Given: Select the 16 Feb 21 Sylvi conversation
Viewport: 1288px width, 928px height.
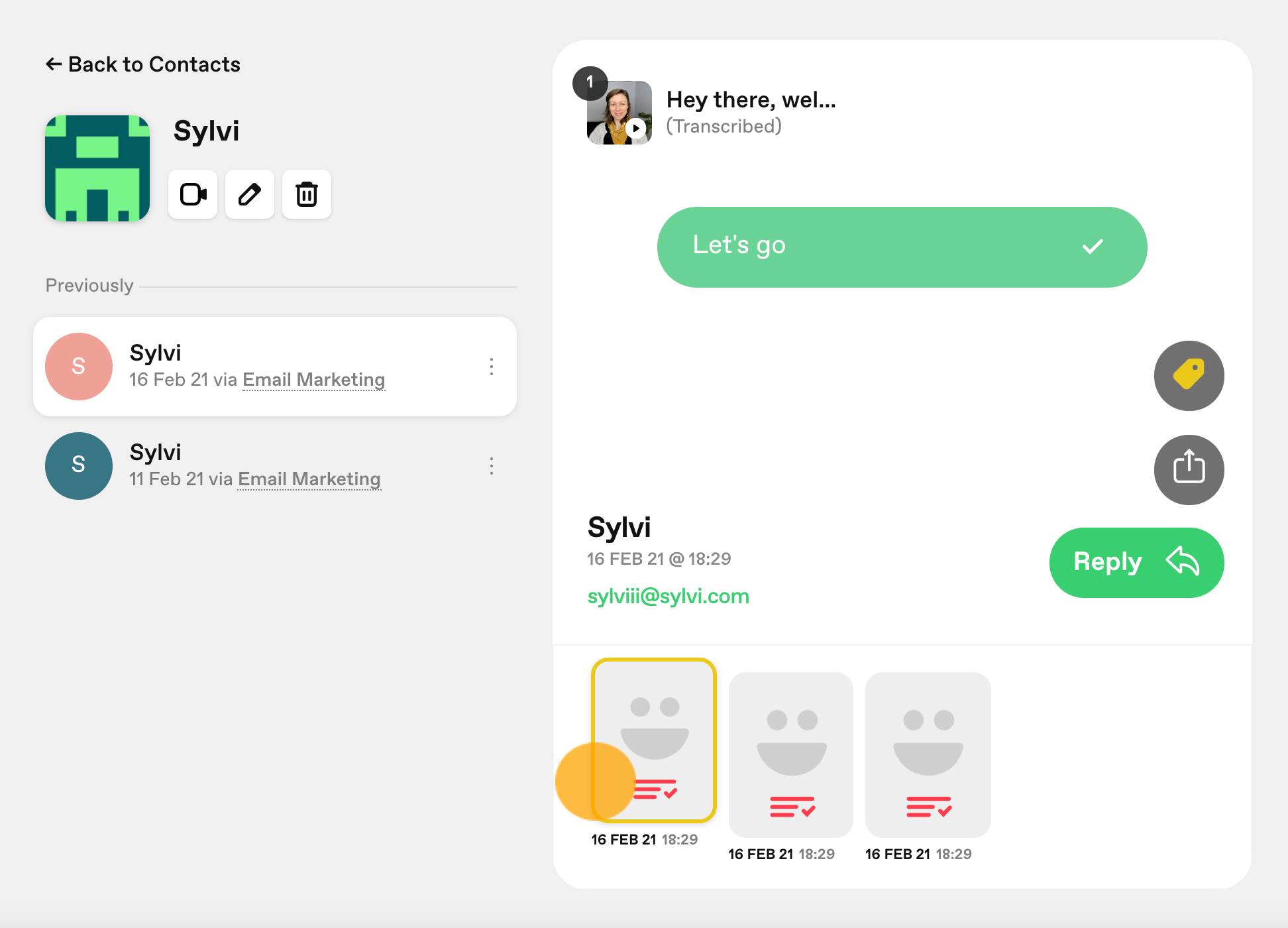Looking at the screenshot, I should [275, 367].
